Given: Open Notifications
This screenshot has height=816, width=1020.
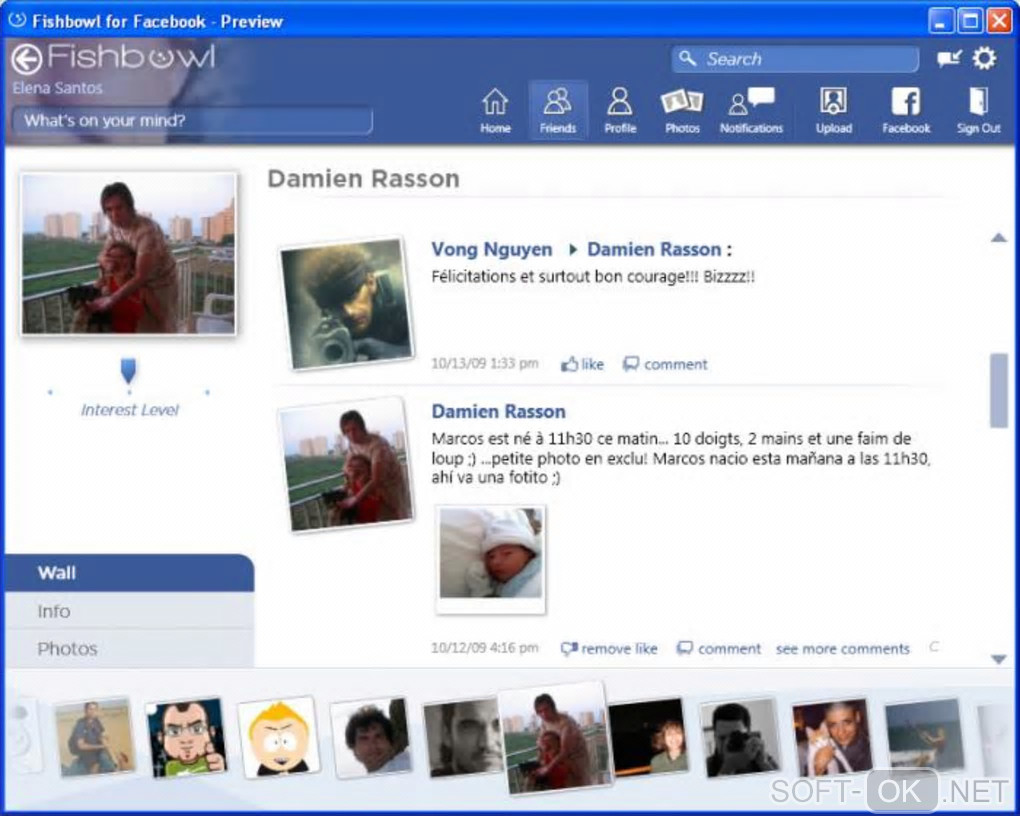Looking at the screenshot, I should [x=751, y=111].
